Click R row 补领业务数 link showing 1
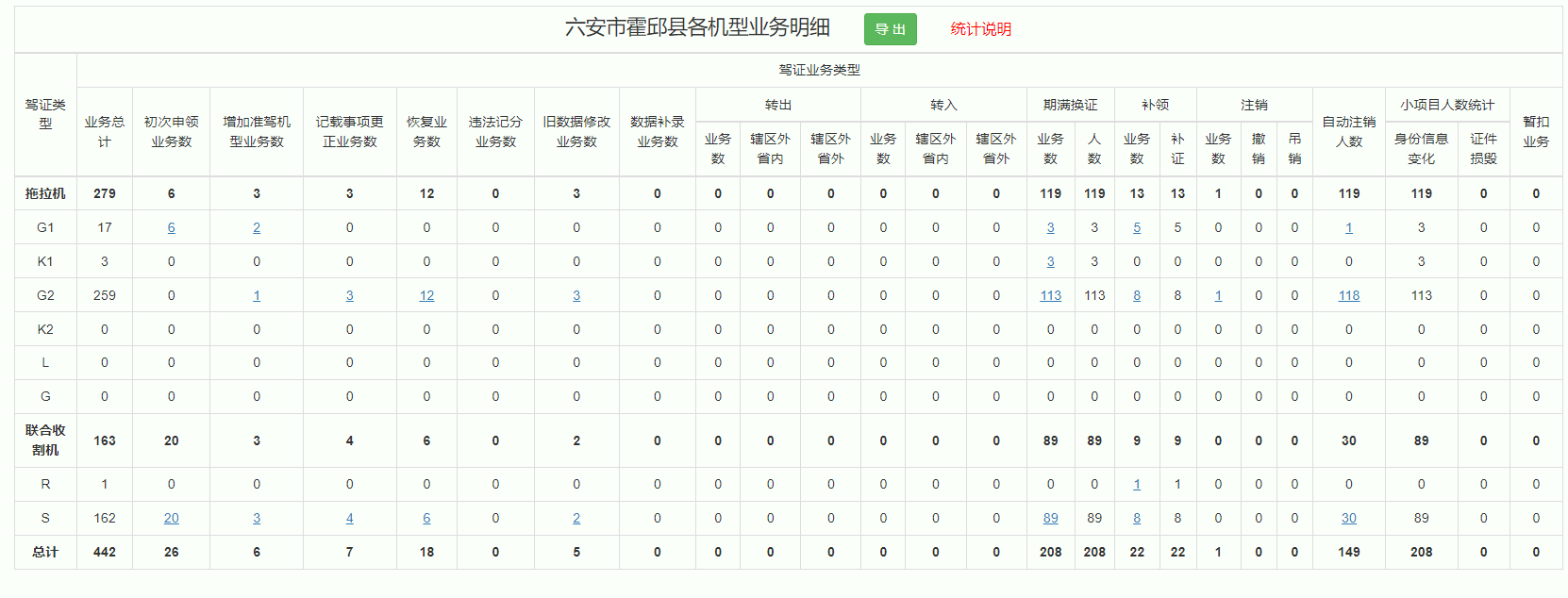This screenshot has height=598, width=1568. click(x=1137, y=484)
